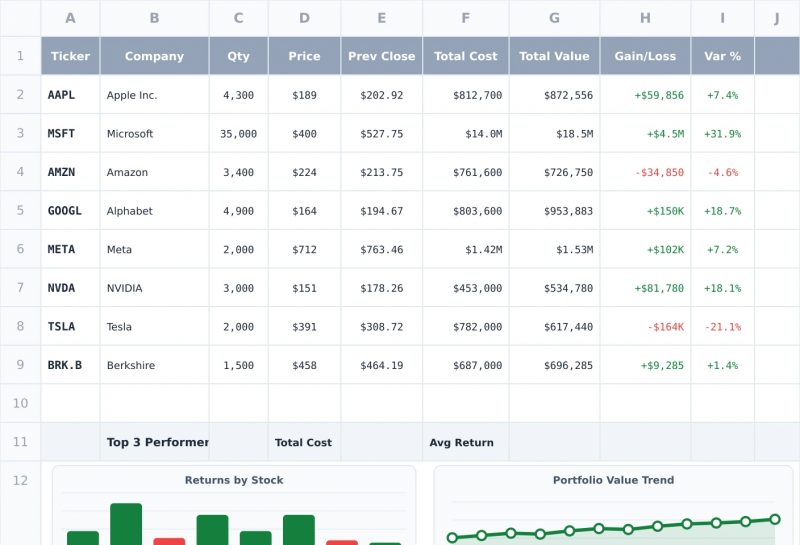Select the META ticker cell

point(70,249)
